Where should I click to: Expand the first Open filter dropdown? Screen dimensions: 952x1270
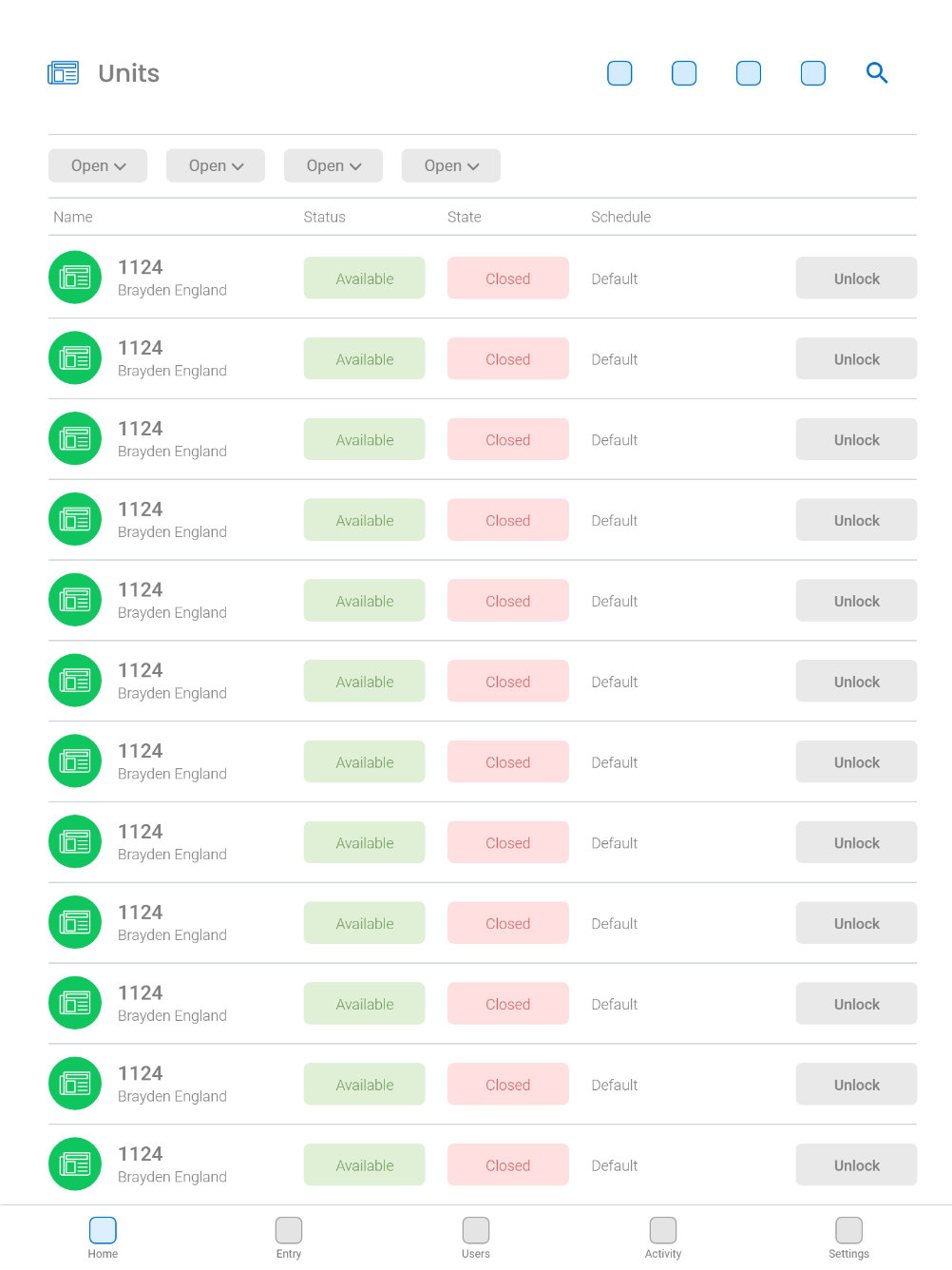98,165
